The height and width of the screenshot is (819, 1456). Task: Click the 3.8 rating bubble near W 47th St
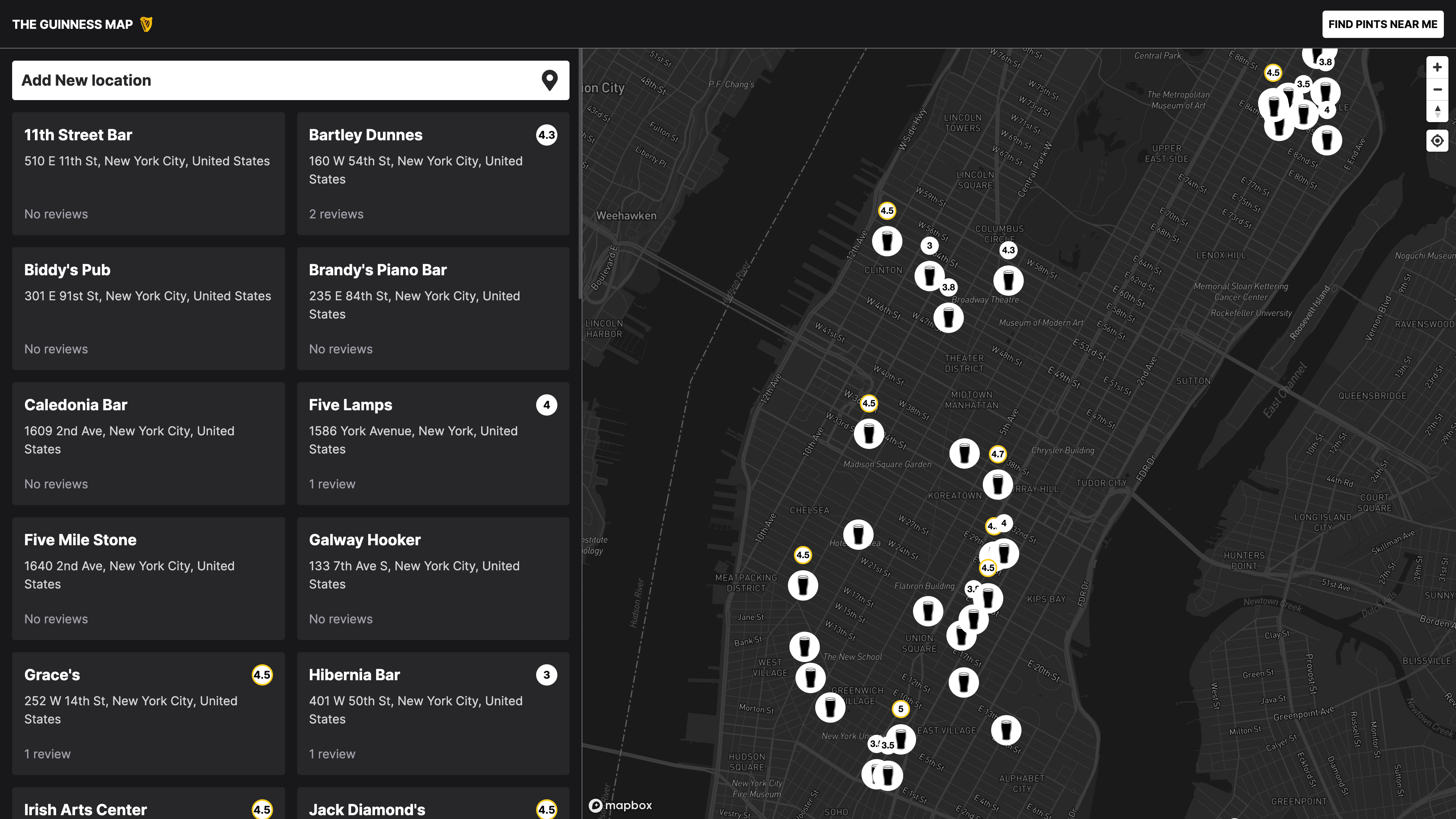(x=948, y=287)
